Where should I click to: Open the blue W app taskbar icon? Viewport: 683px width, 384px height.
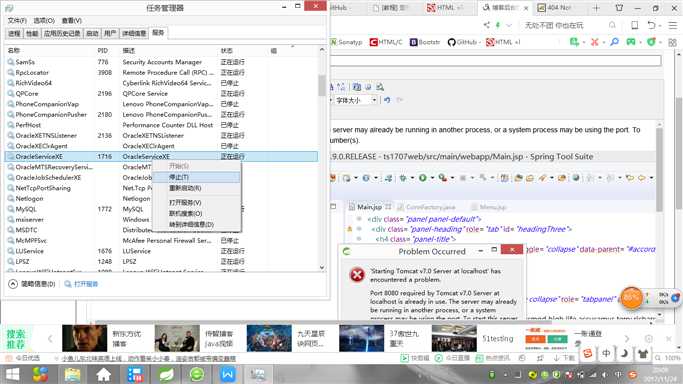[228, 374]
